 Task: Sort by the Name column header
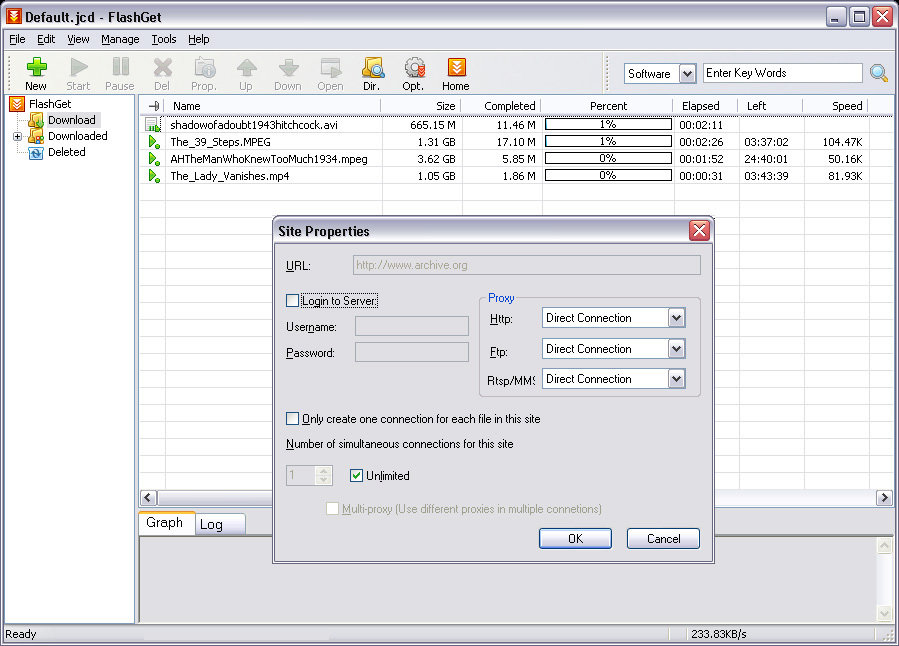[x=273, y=106]
